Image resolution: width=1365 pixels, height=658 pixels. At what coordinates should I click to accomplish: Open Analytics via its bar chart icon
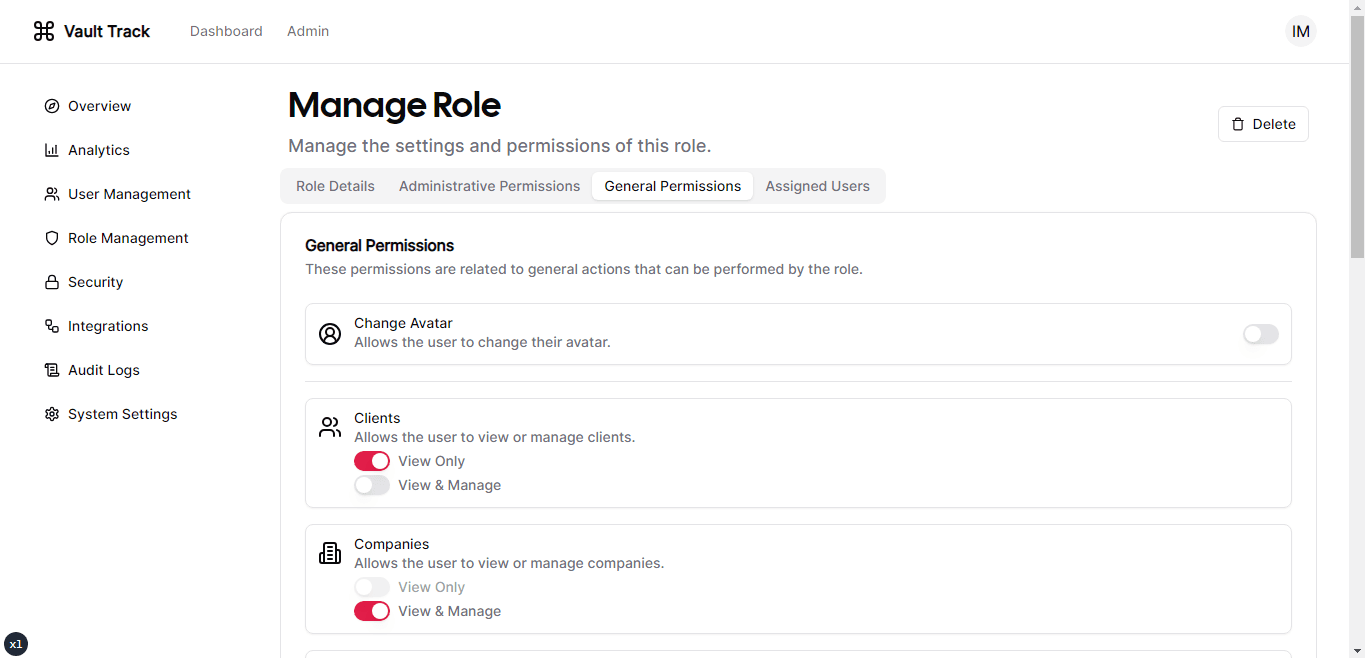(52, 150)
